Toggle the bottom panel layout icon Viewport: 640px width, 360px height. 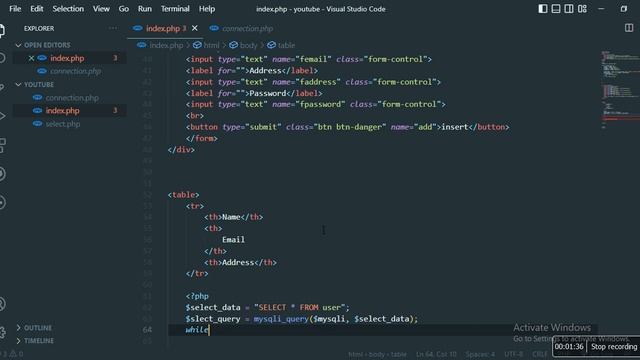coord(556,9)
